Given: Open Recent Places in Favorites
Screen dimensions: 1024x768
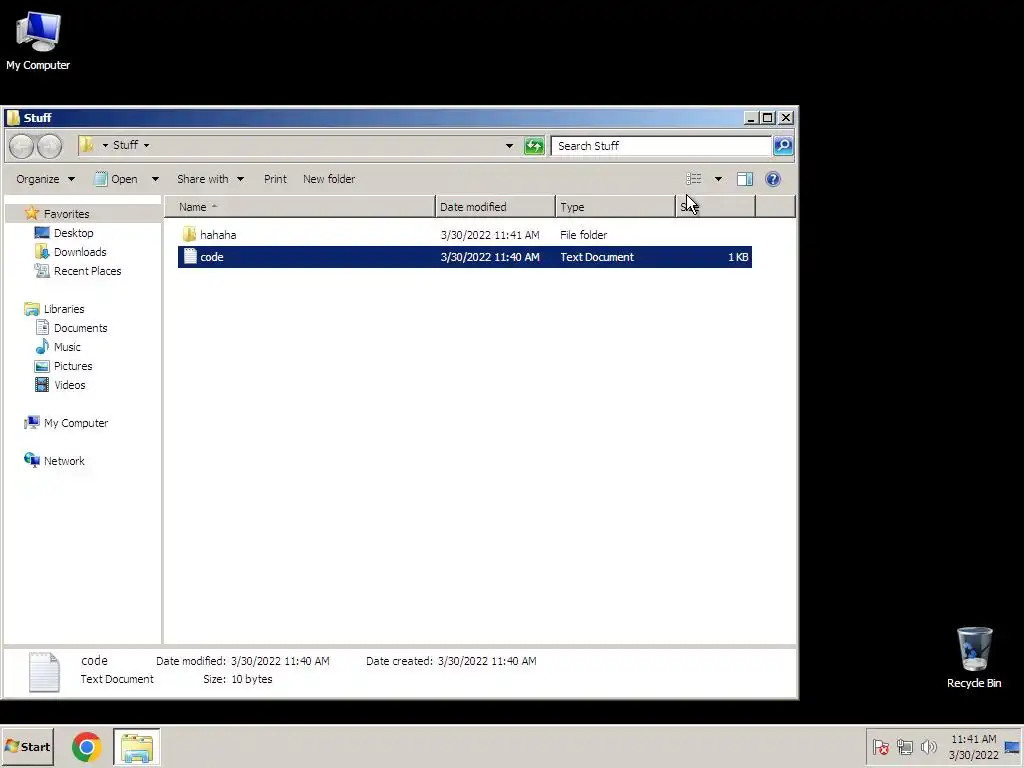Looking at the screenshot, I should [x=88, y=270].
